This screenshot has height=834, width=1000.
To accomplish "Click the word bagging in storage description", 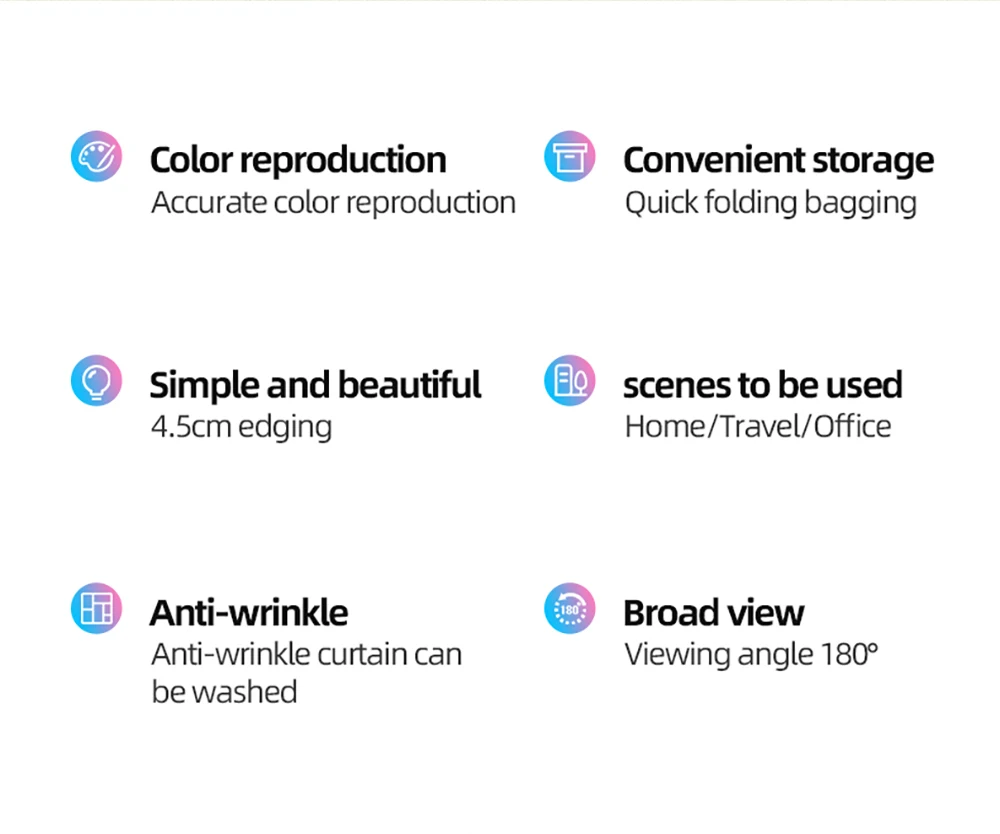I will click(x=860, y=205).
